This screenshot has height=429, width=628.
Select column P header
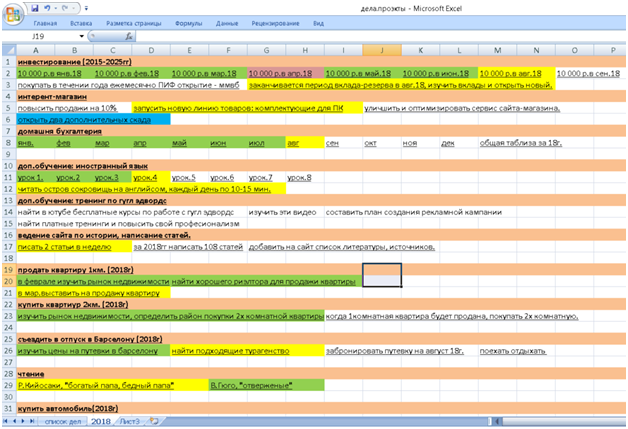[613, 50]
